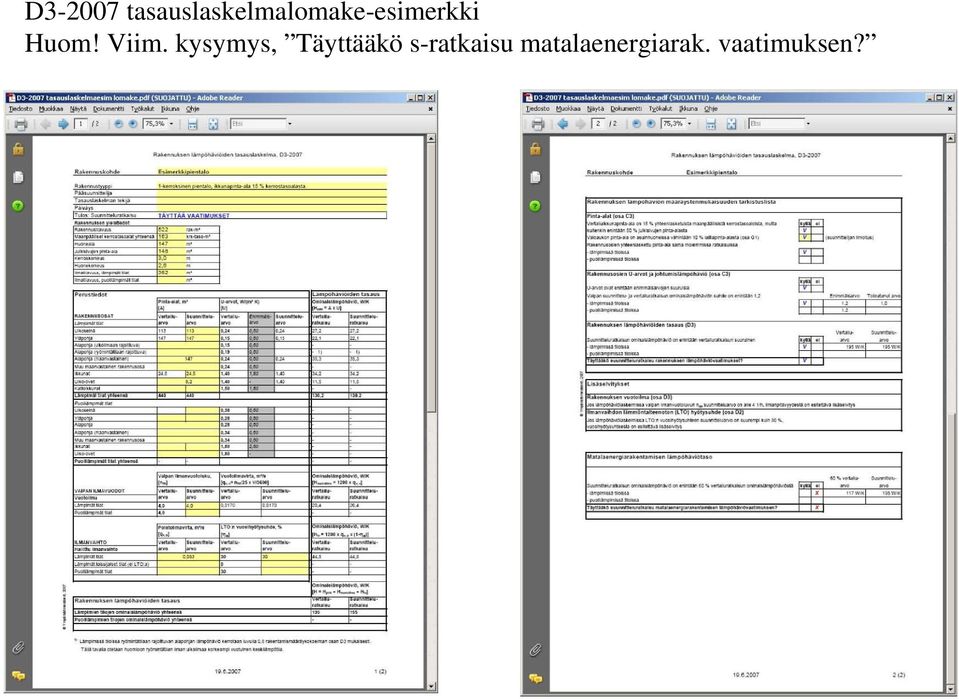This screenshot has width=959, height=699.
Task: Click scroll-down arrow in right window scrollbar
Action: [x=949, y=689]
